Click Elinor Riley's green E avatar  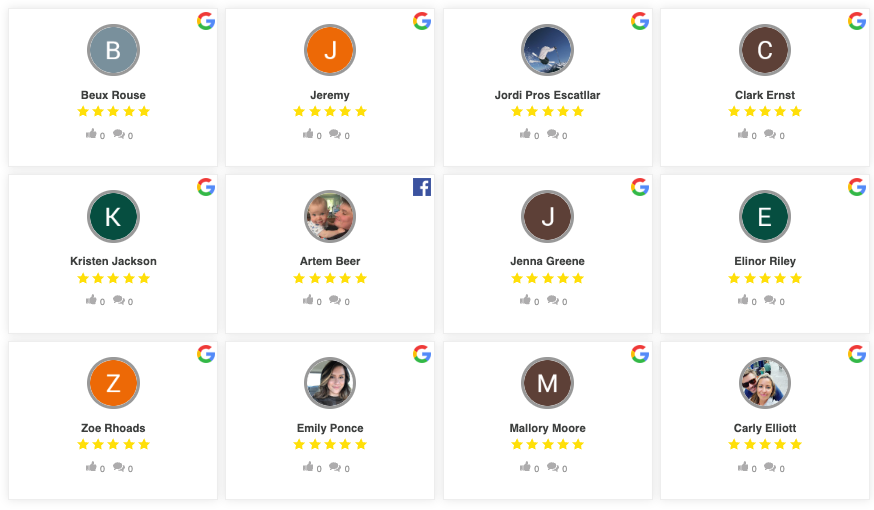coord(765,216)
